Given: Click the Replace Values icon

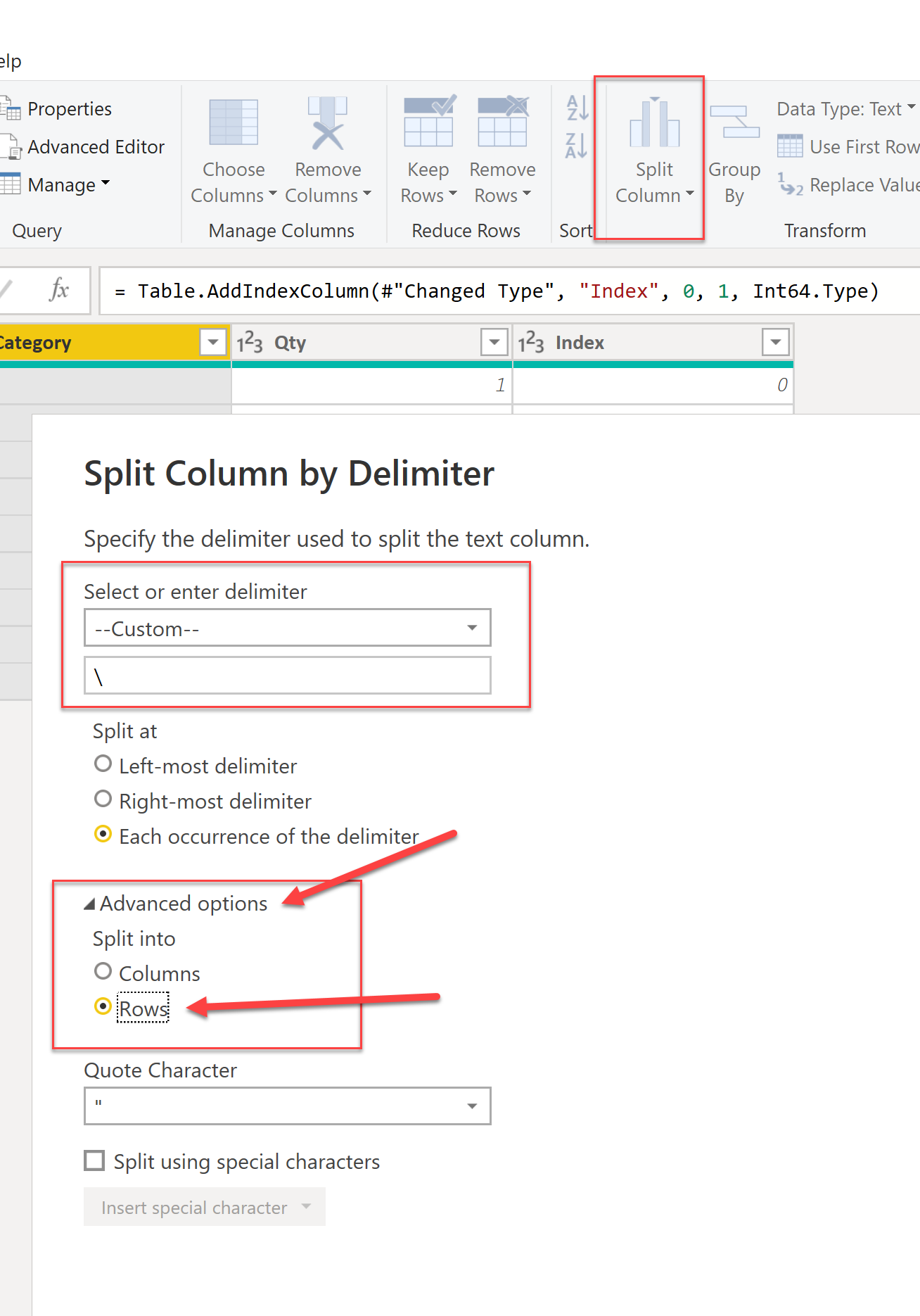Looking at the screenshot, I should pyautogui.click(x=790, y=184).
